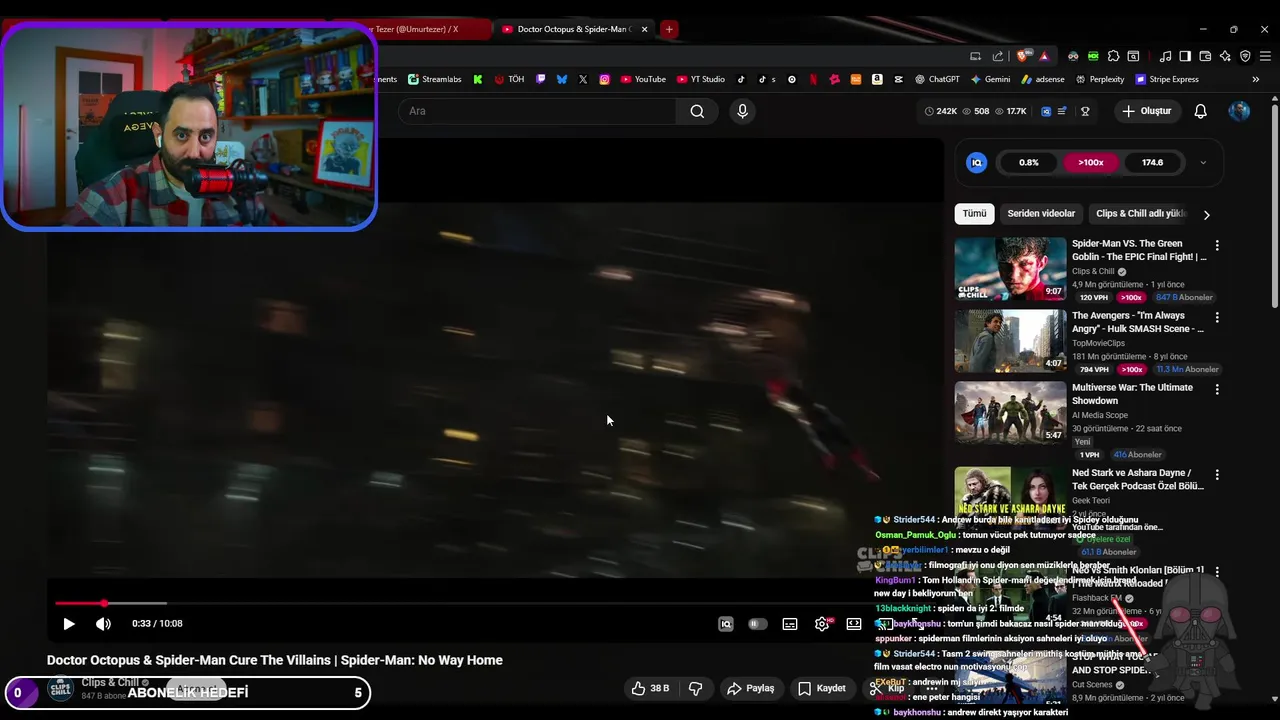
Task: Open the Clips & Chill channel name
Action: [x=110, y=683]
